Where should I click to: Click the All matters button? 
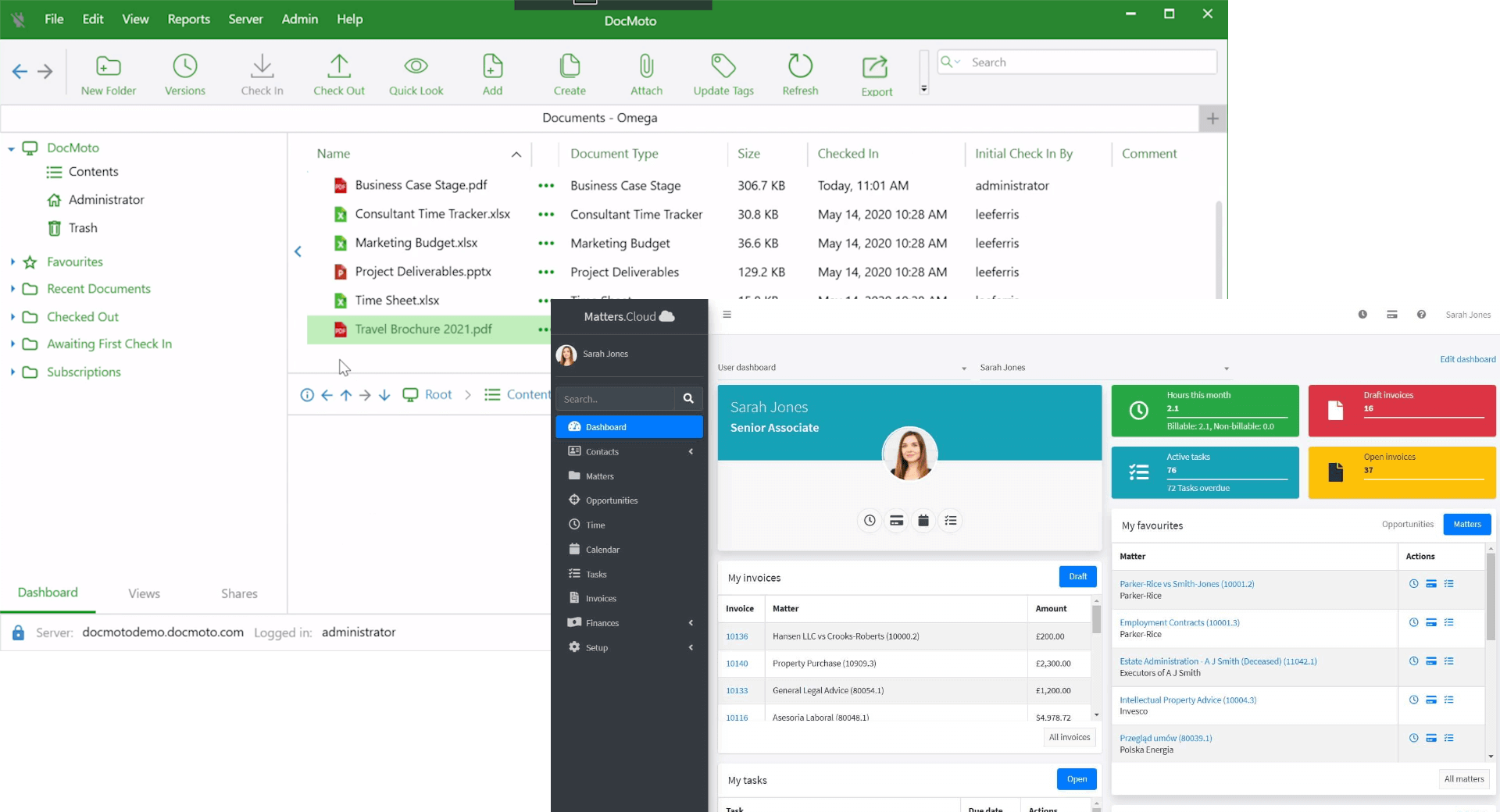pos(1464,779)
